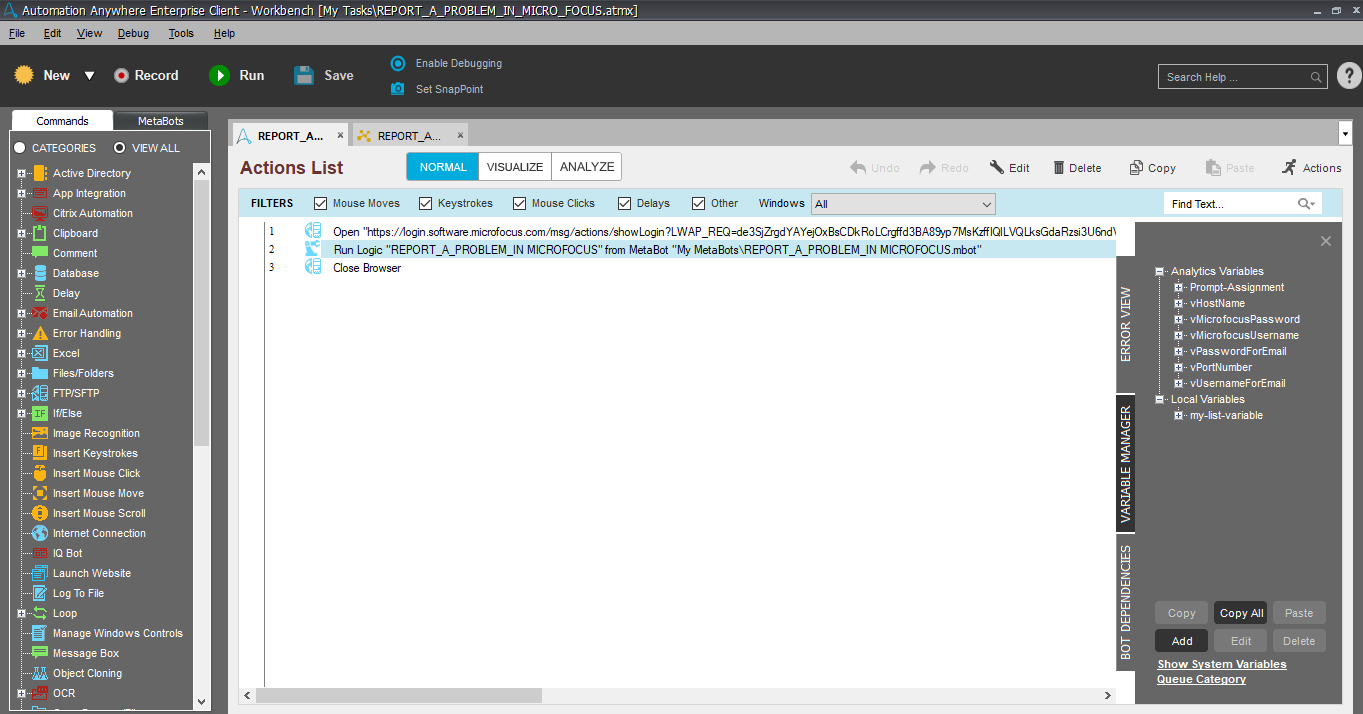Select the Image Recognition command icon
The height and width of the screenshot is (714, 1363).
(x=40, y=433)
